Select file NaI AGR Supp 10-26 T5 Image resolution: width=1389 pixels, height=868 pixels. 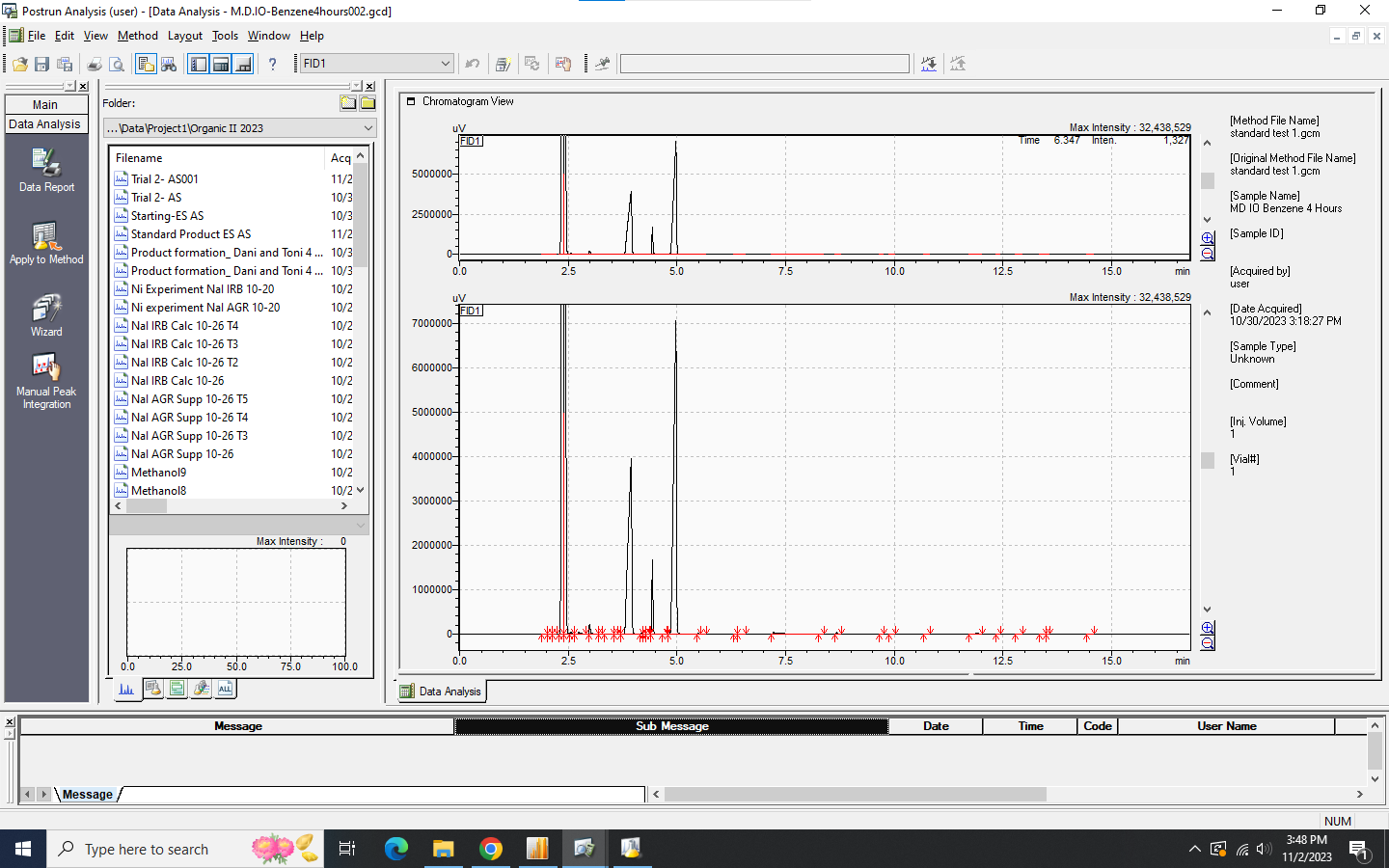click(x=189, y=399)
